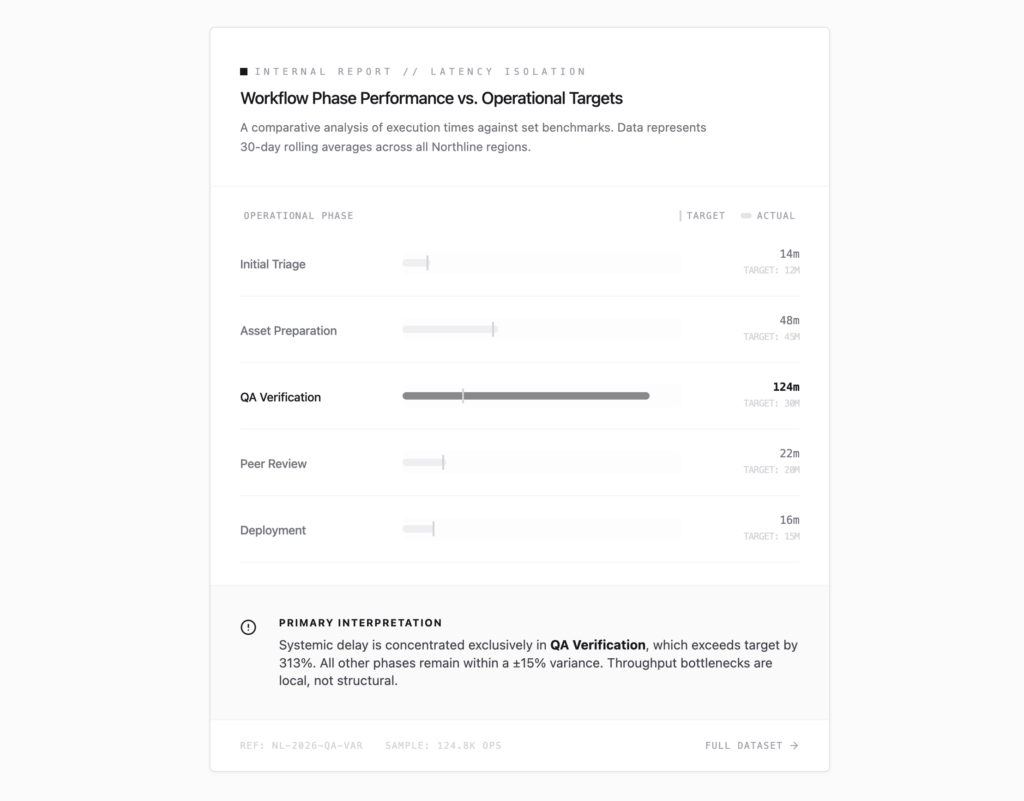Image resolution: width=1024 pixels, height=801 pixels.
Task: Click the Actual legend pill marker
Action: tap(746, 215)
